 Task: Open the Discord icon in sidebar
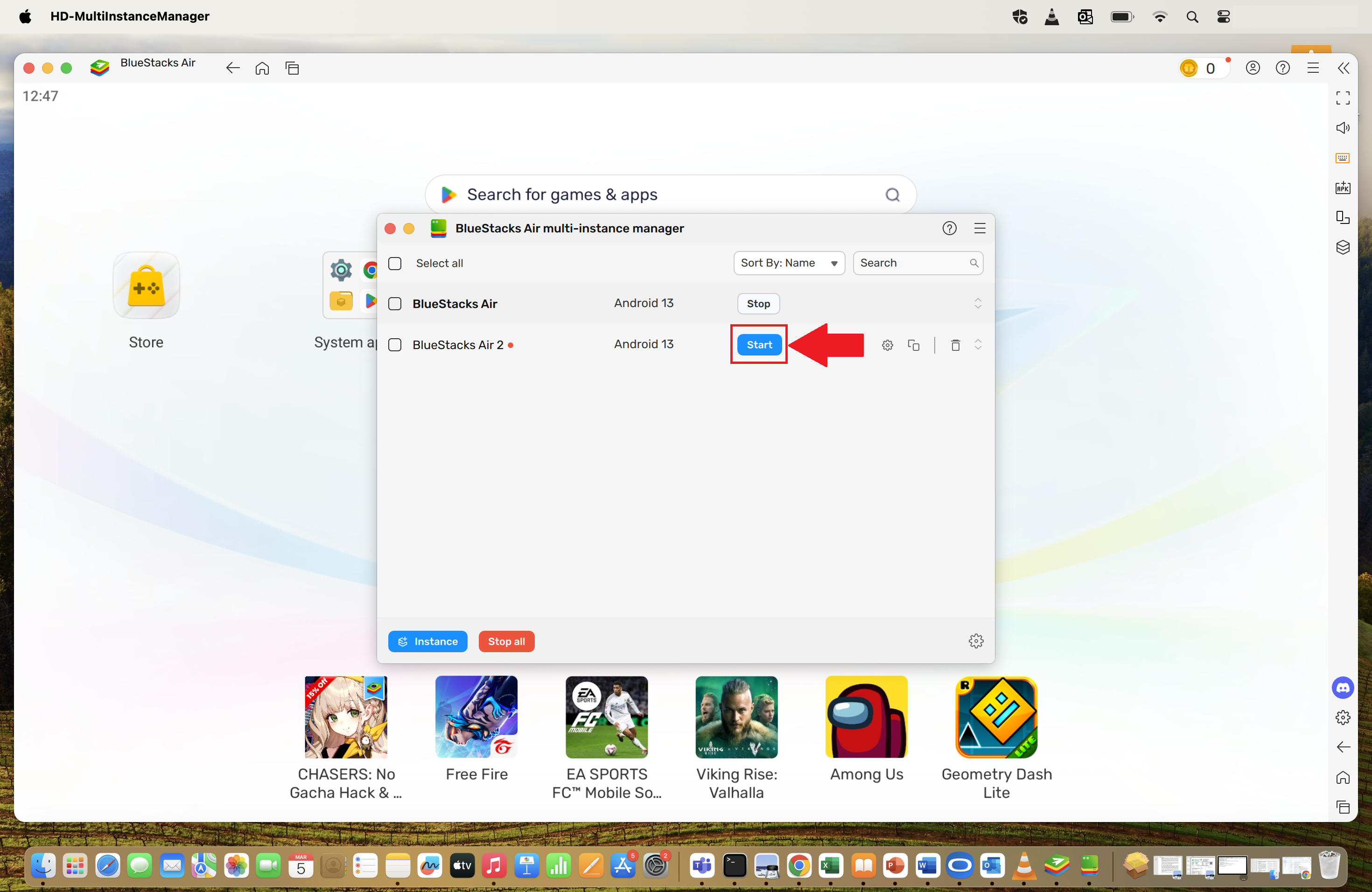click(1343, 688)
